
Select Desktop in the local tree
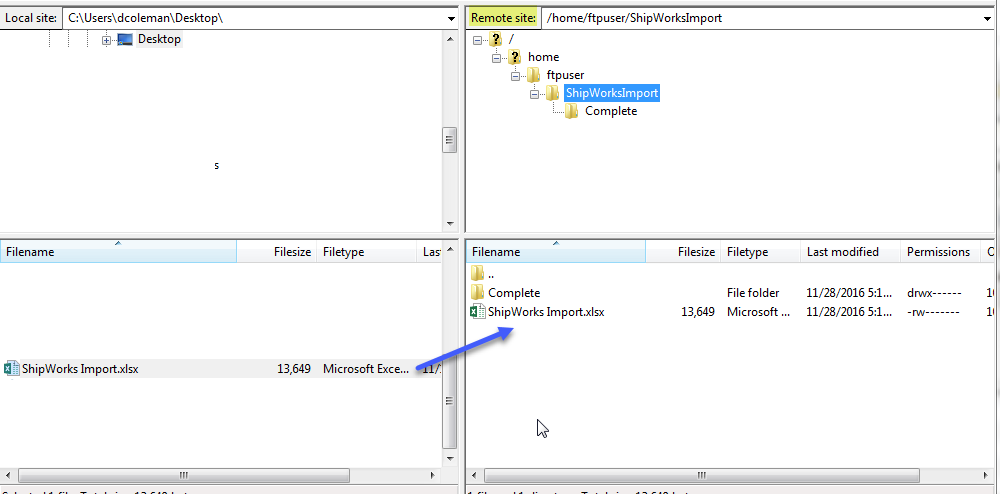click(x=159, y=39)
